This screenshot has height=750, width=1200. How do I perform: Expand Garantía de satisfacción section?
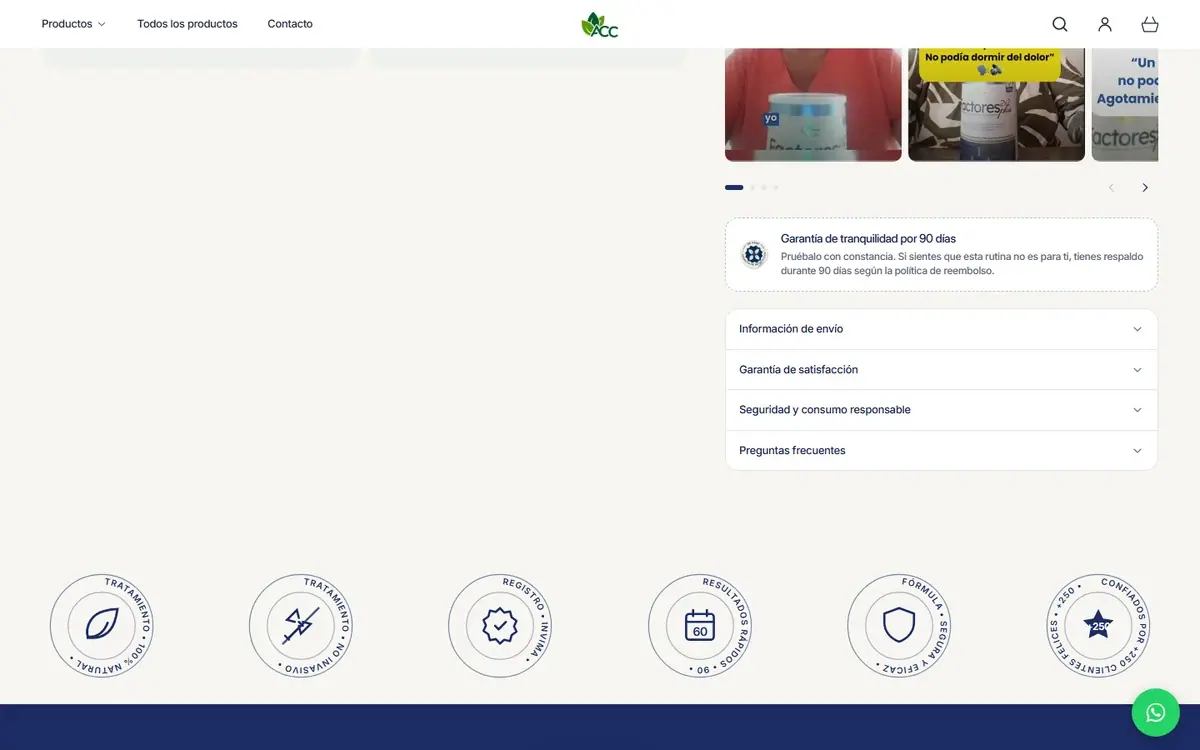click(941, 370)
